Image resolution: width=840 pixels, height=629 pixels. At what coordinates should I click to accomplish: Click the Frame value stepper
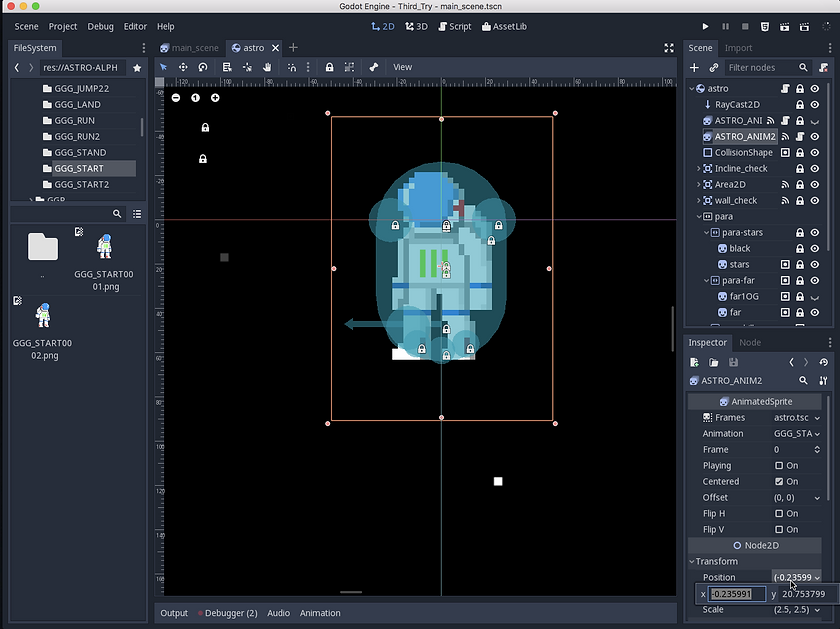(x=817, y=450)
